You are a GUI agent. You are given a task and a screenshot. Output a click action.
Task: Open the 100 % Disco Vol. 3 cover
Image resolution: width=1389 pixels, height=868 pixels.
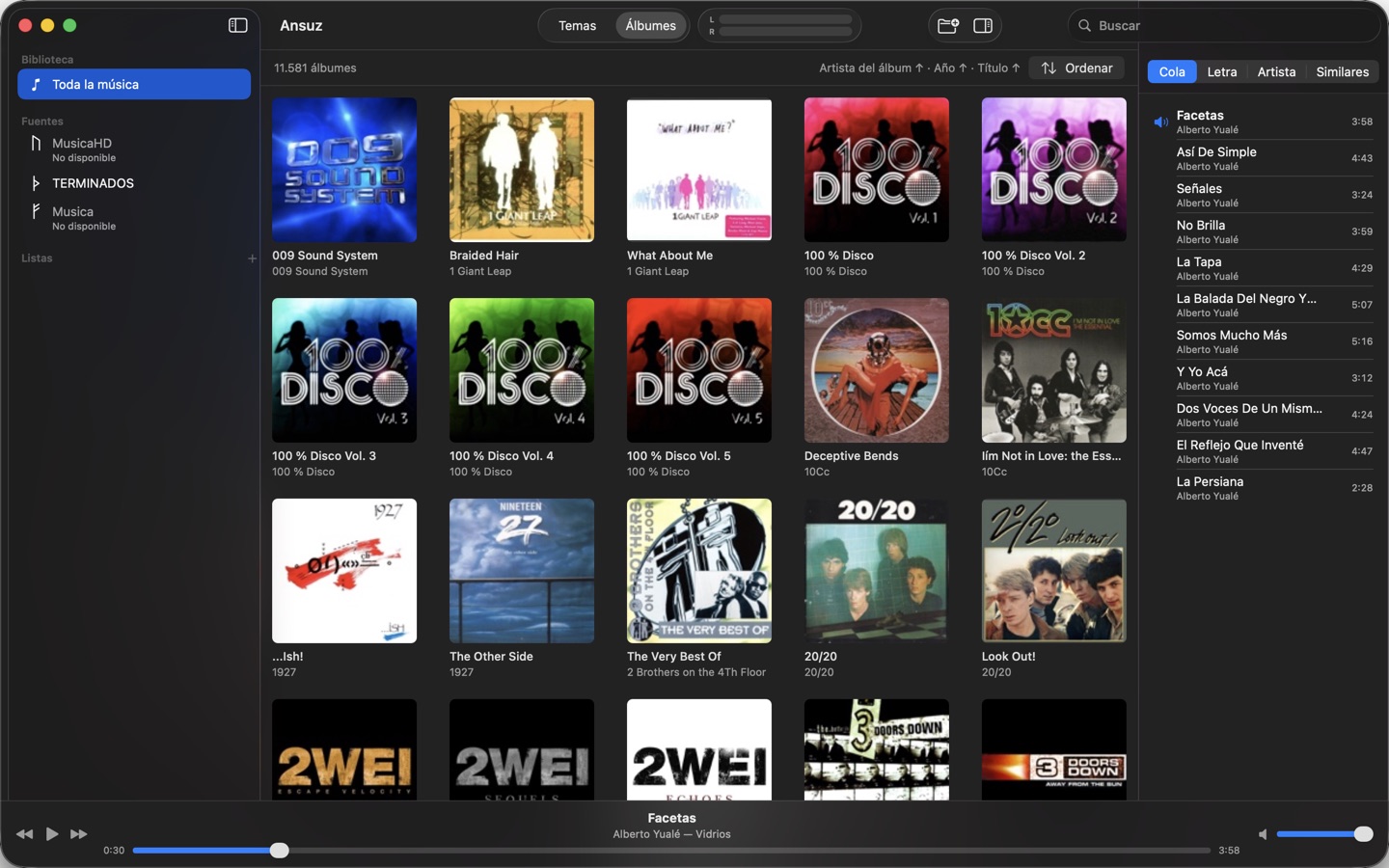pyautogui.click(x=344, y=370)
